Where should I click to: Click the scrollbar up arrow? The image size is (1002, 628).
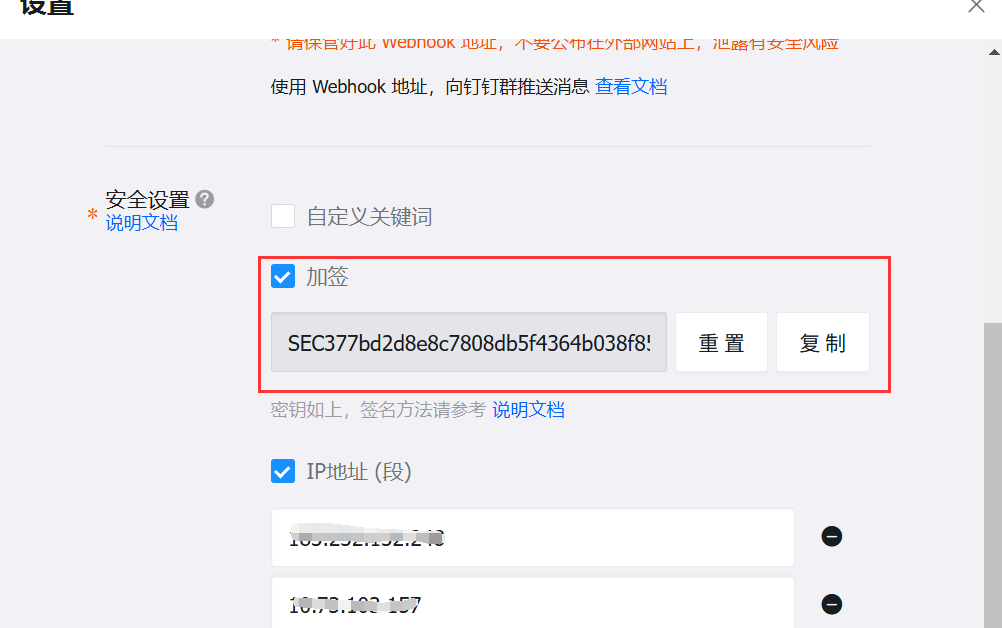994,52
